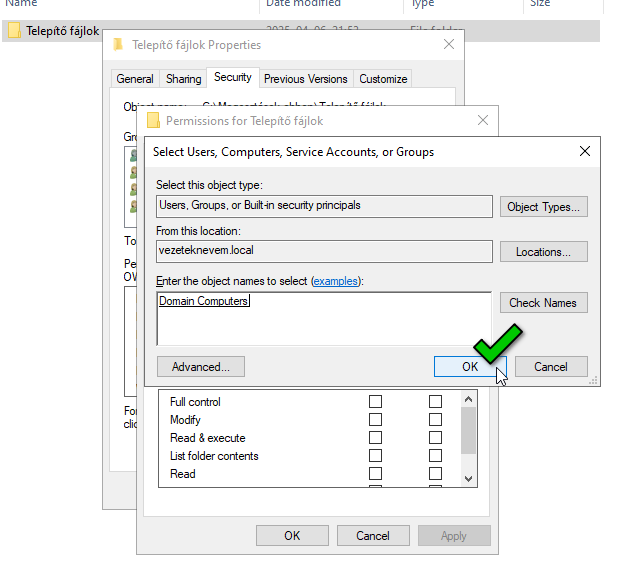Open the Previous Versions tab

(306, 79)
